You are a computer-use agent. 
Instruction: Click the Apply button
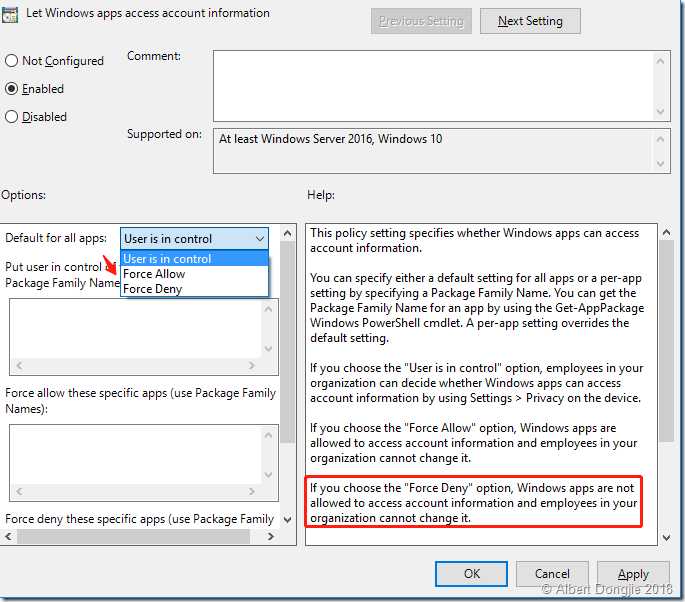click(x=633, y=574)
